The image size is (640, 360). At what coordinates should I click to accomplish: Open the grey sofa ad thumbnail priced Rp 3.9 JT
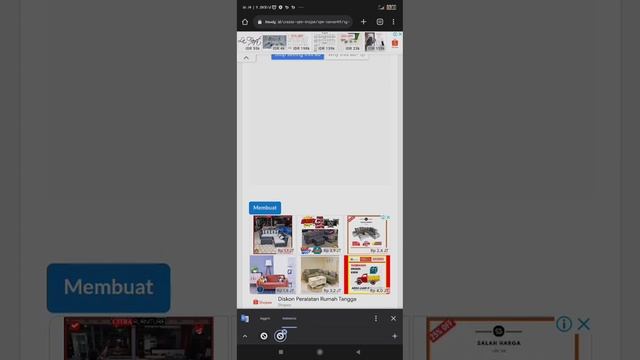coord(320,235)
